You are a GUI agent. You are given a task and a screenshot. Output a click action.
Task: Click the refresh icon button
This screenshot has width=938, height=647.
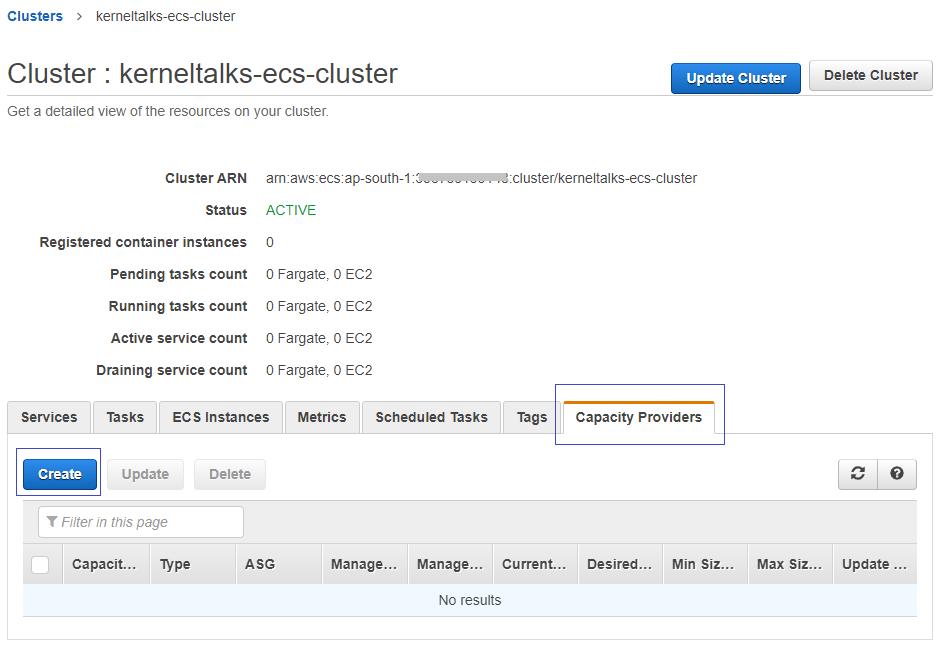858,474
